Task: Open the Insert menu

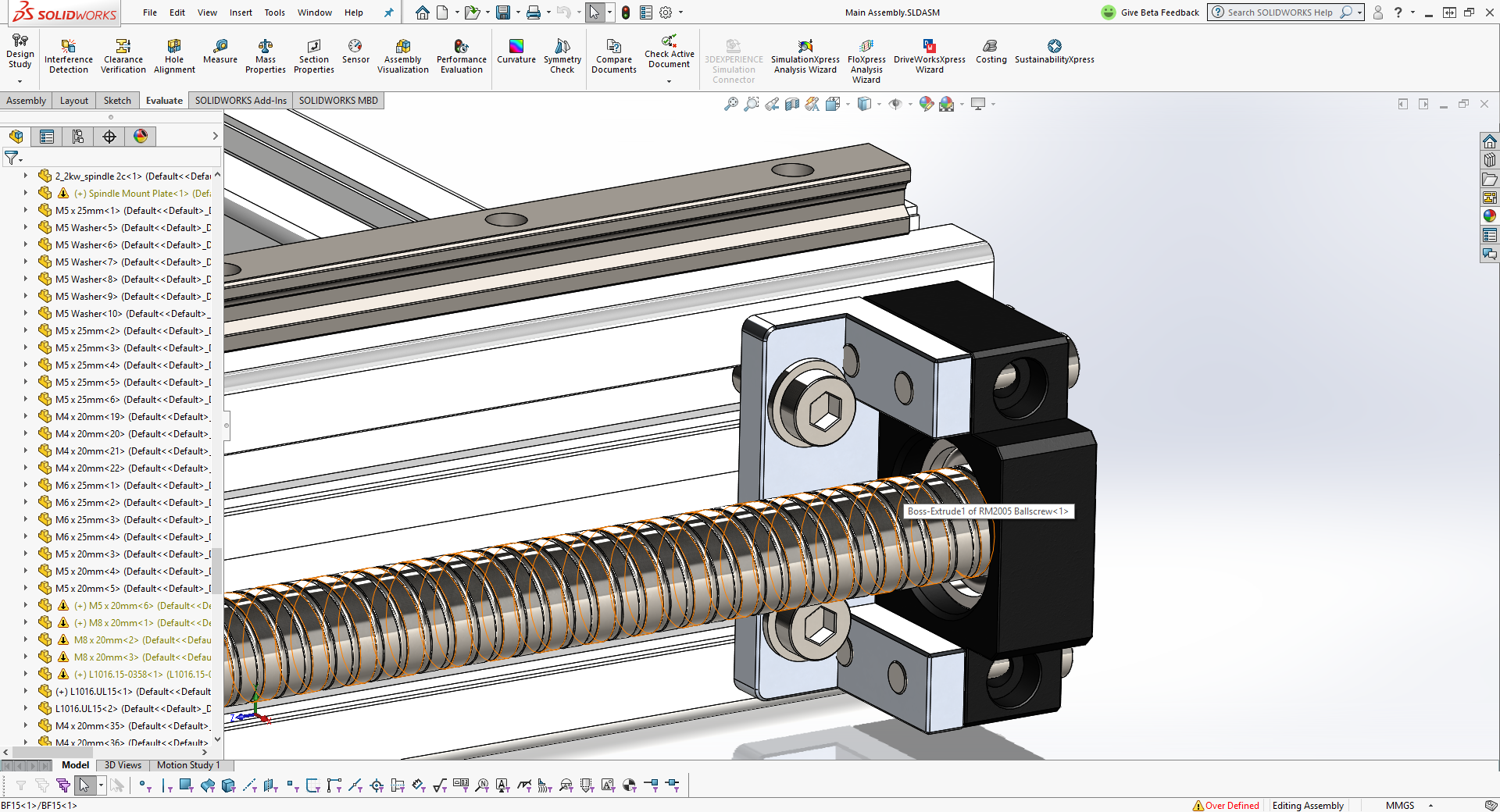Action: 241,12
